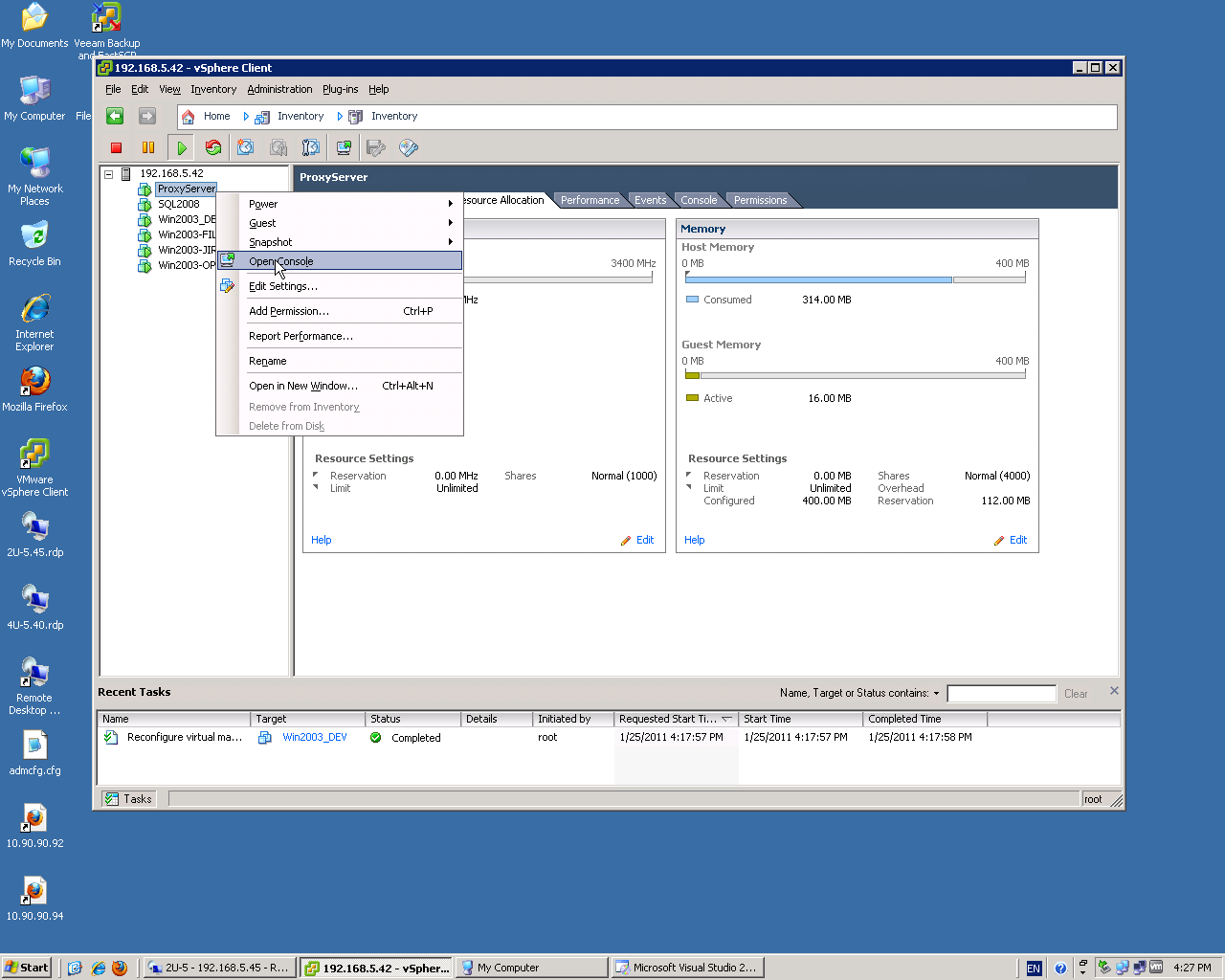
Task: Click the Recent Tasks filter text field
Action: pos(1001,693)
